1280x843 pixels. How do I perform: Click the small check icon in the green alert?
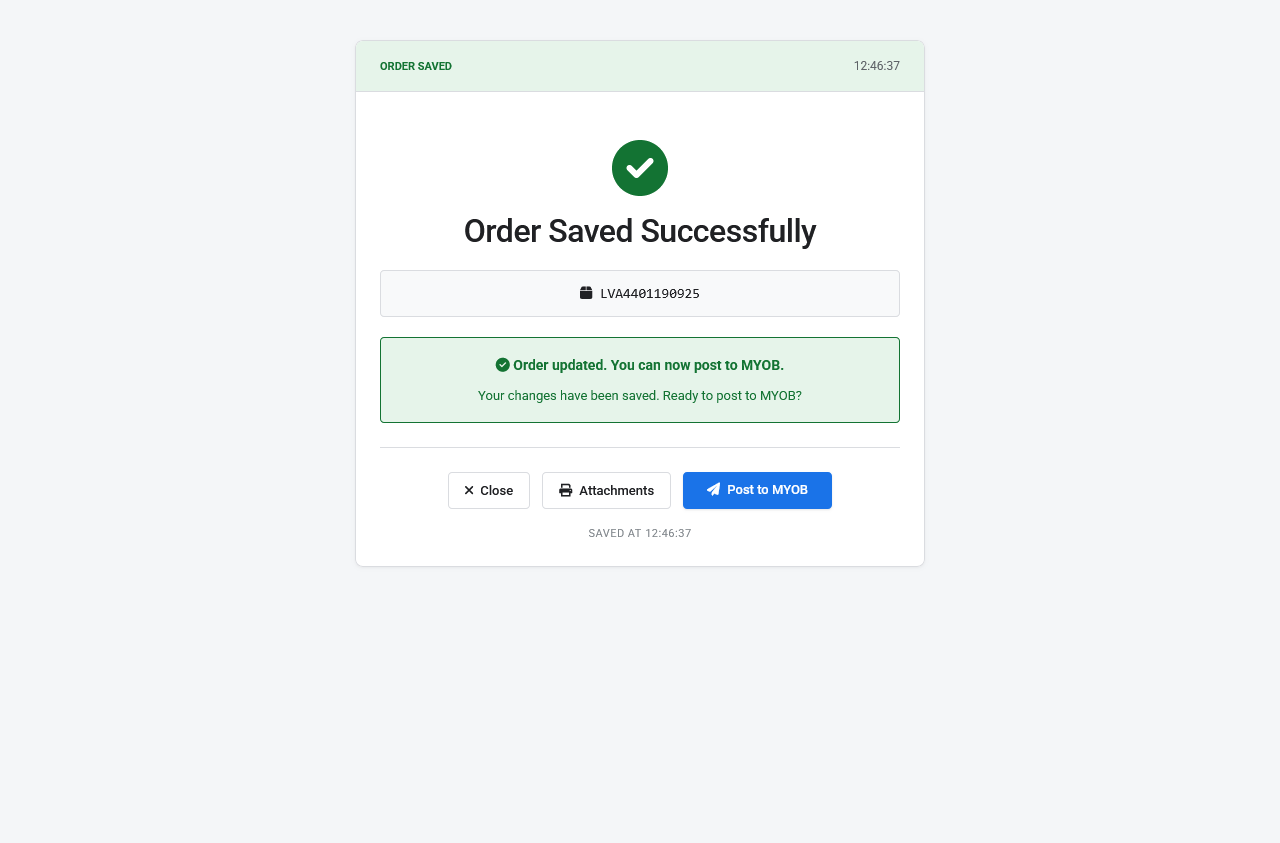pyautogui.click(x=503, y=365)
